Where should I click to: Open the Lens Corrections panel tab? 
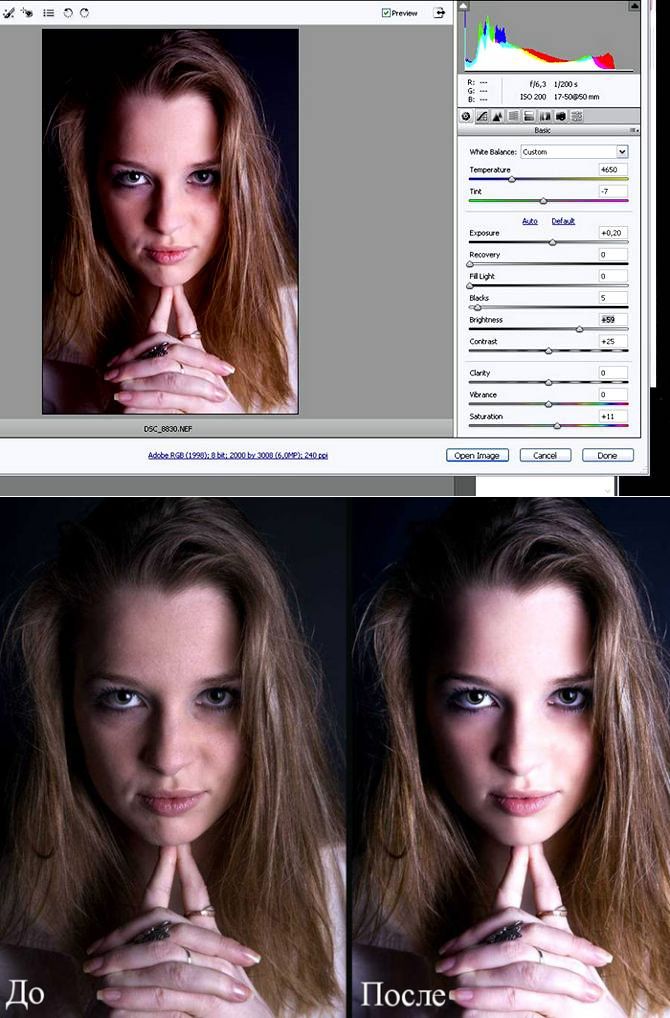pyautogui.click(x=545, y=116)
